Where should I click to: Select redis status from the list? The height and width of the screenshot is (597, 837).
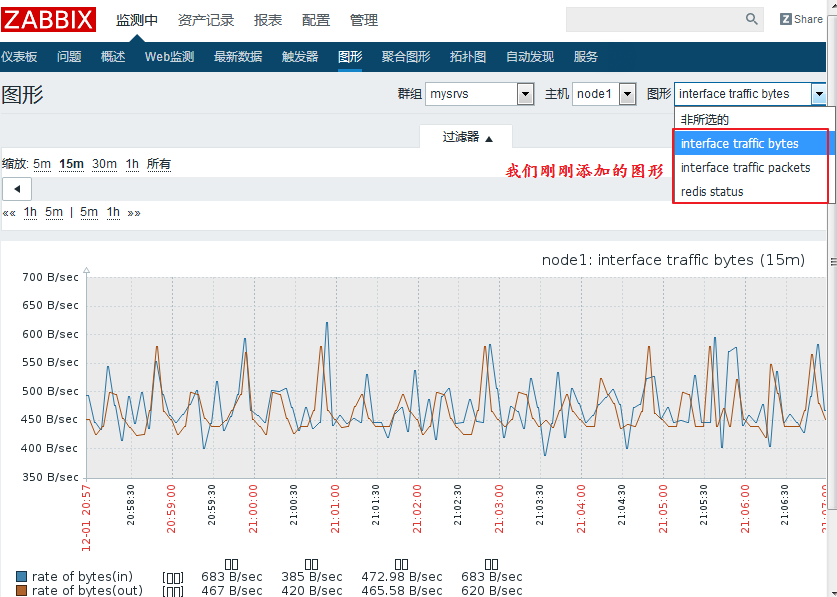[x=712, y=192]
